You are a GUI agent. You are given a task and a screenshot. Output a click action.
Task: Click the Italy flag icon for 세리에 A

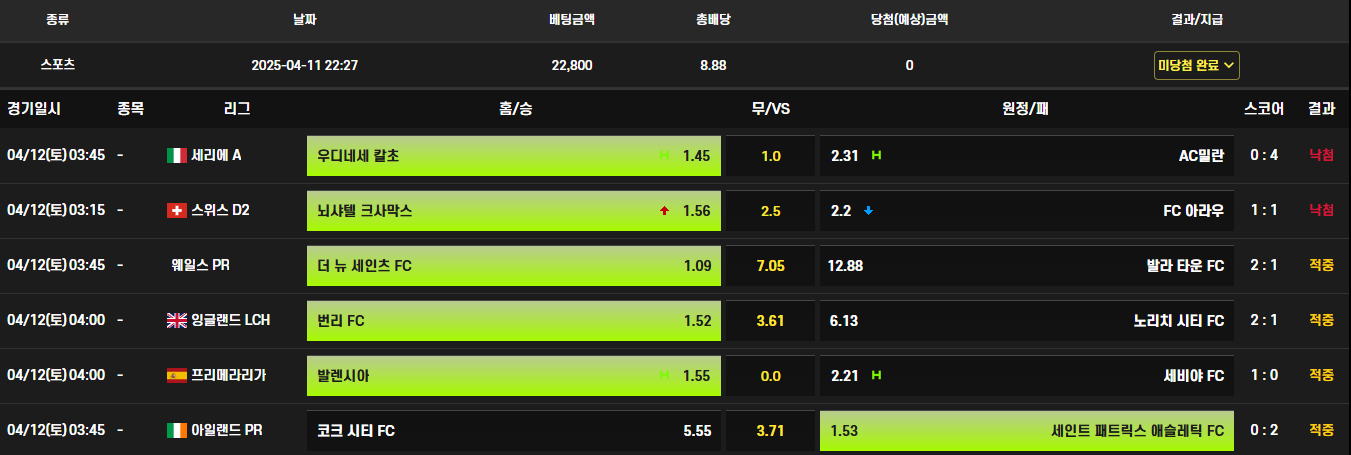(176, 155)
